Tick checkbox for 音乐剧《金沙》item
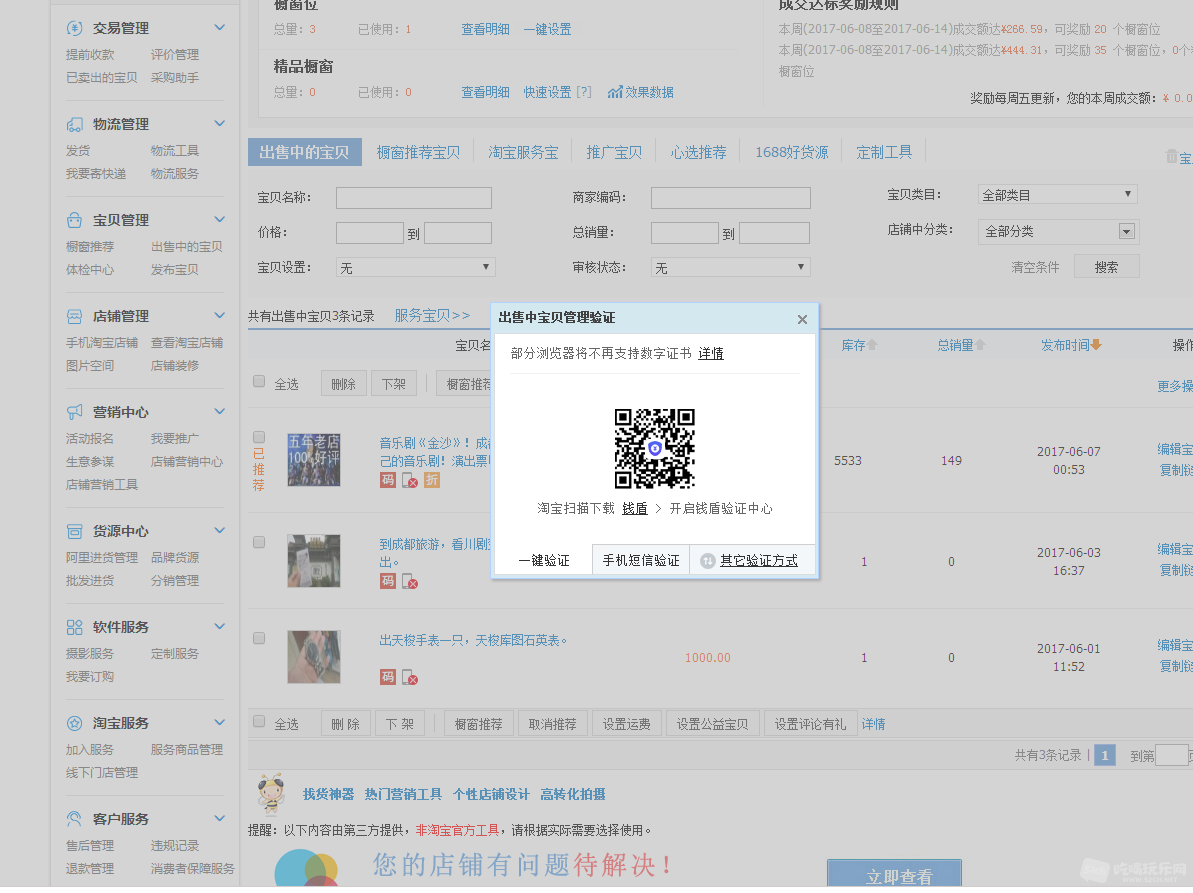The image size is (1193, 893). [x=259, y=437]
